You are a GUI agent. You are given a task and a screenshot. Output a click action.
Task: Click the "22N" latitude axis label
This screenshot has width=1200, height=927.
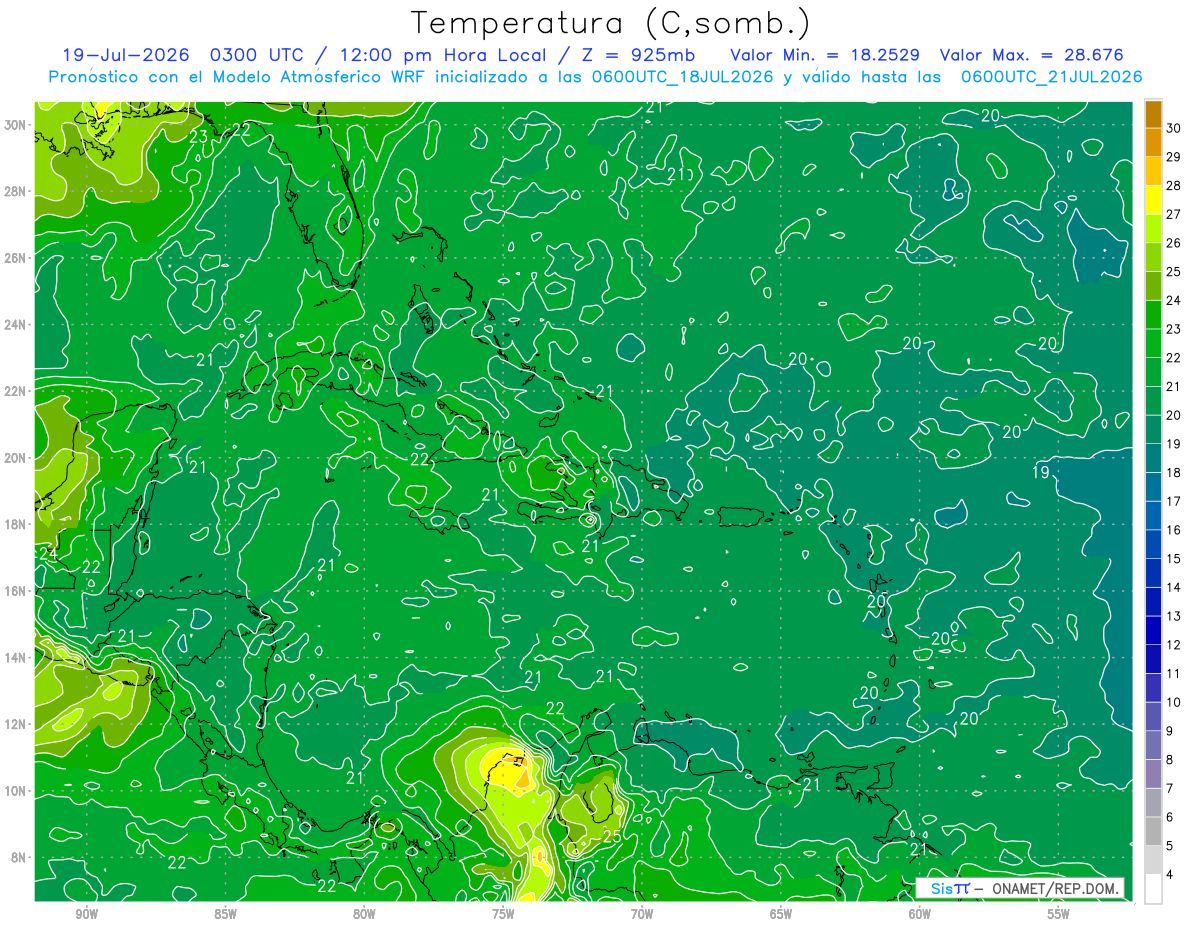coord(14,391)
